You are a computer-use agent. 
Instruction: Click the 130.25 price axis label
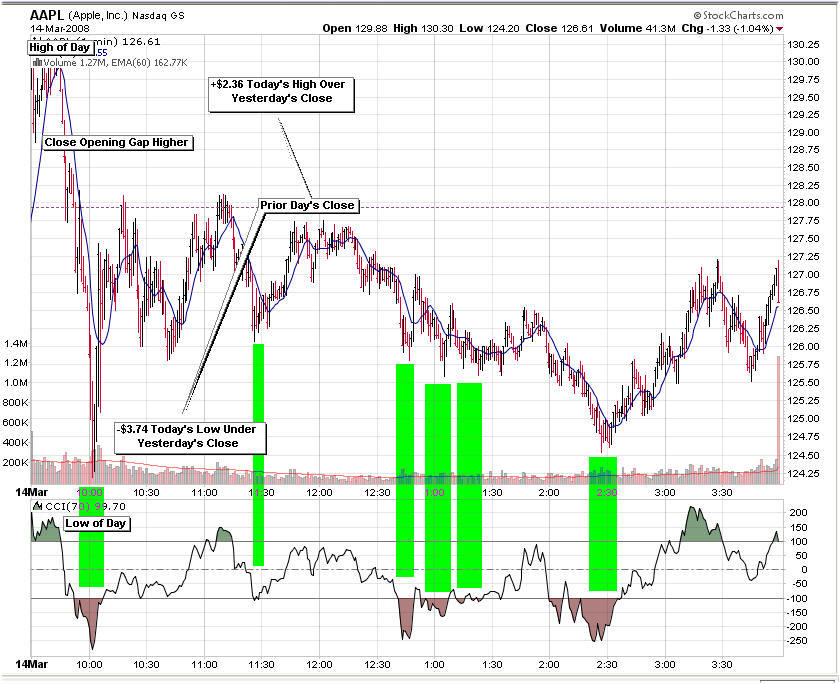coord(802,44)
